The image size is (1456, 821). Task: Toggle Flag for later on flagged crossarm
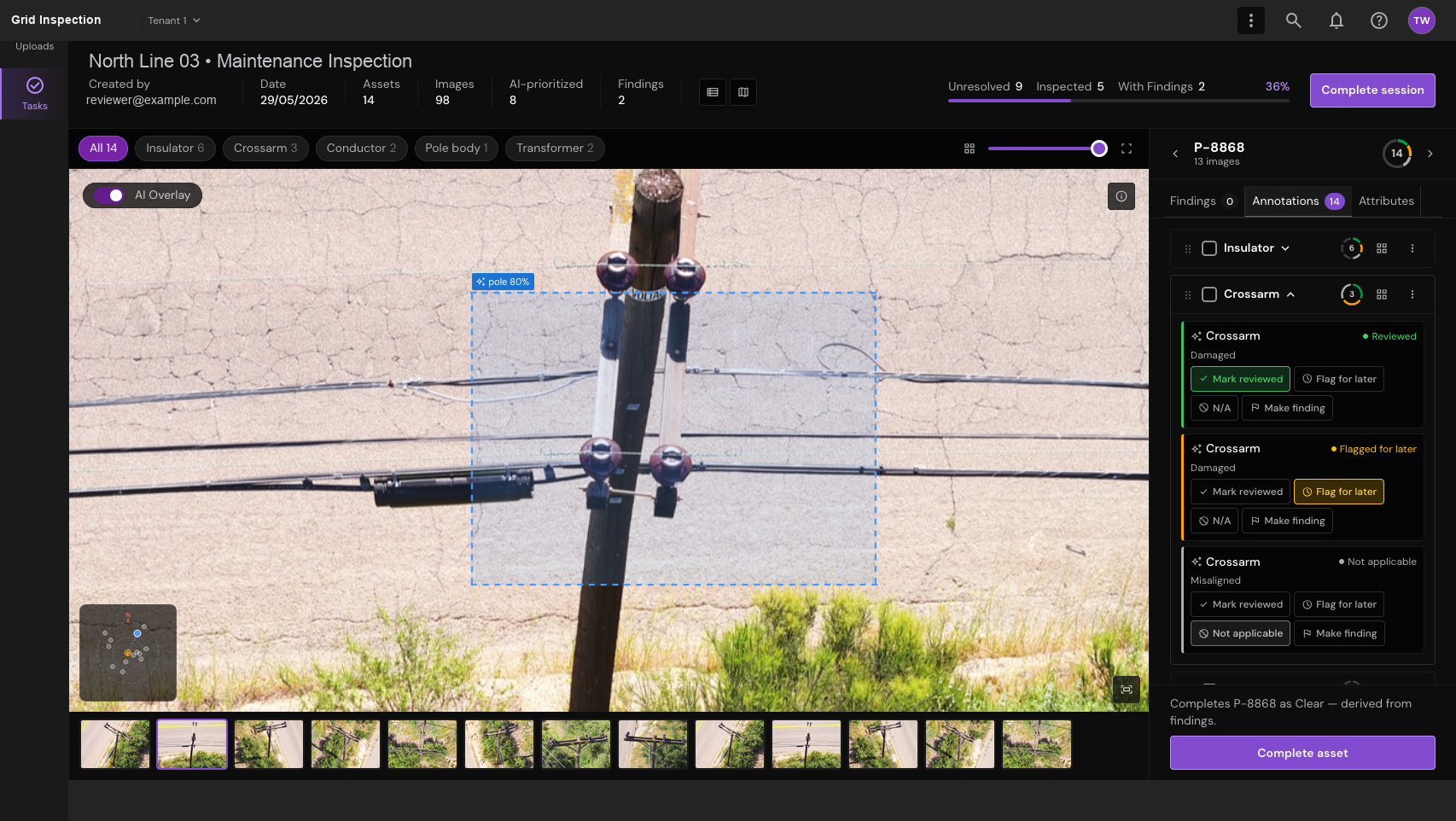(x=1339, y=492)
